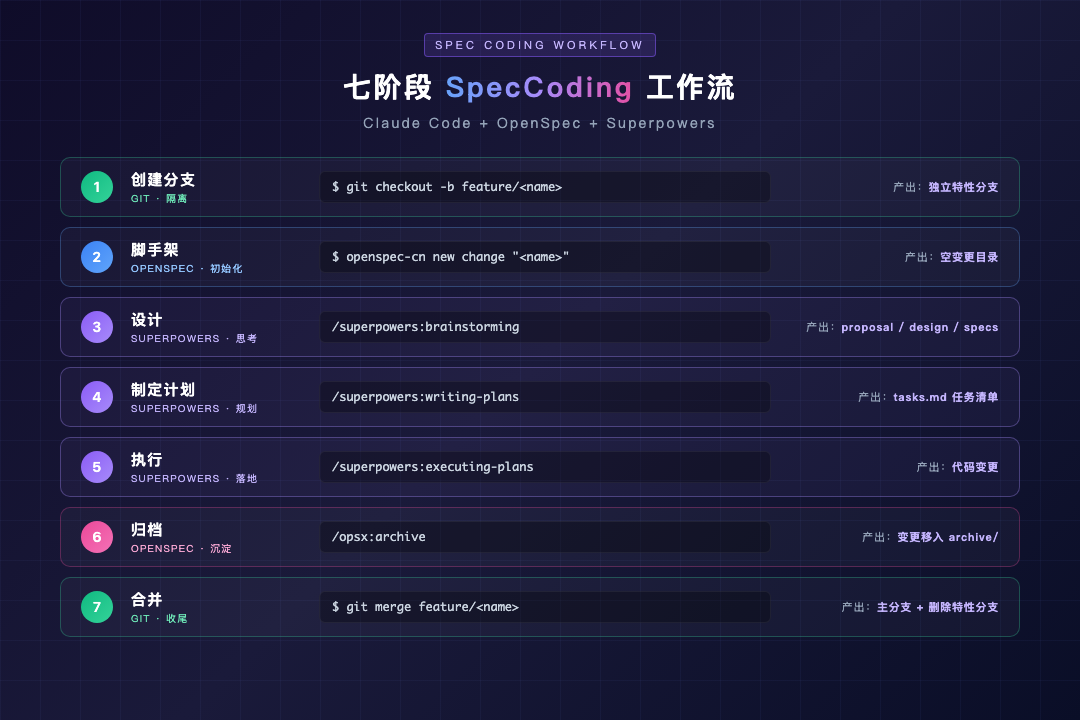Click the label 'SUPERPOWERS · 规划'

click(194, 409)
